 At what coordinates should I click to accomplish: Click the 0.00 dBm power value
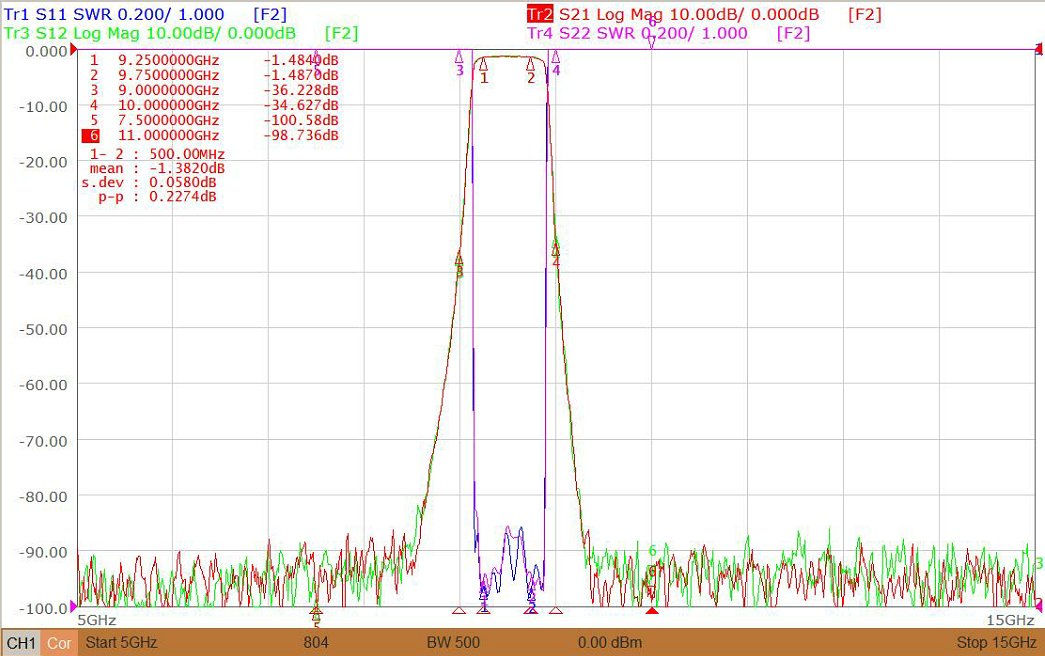click(x=610, y=643)
